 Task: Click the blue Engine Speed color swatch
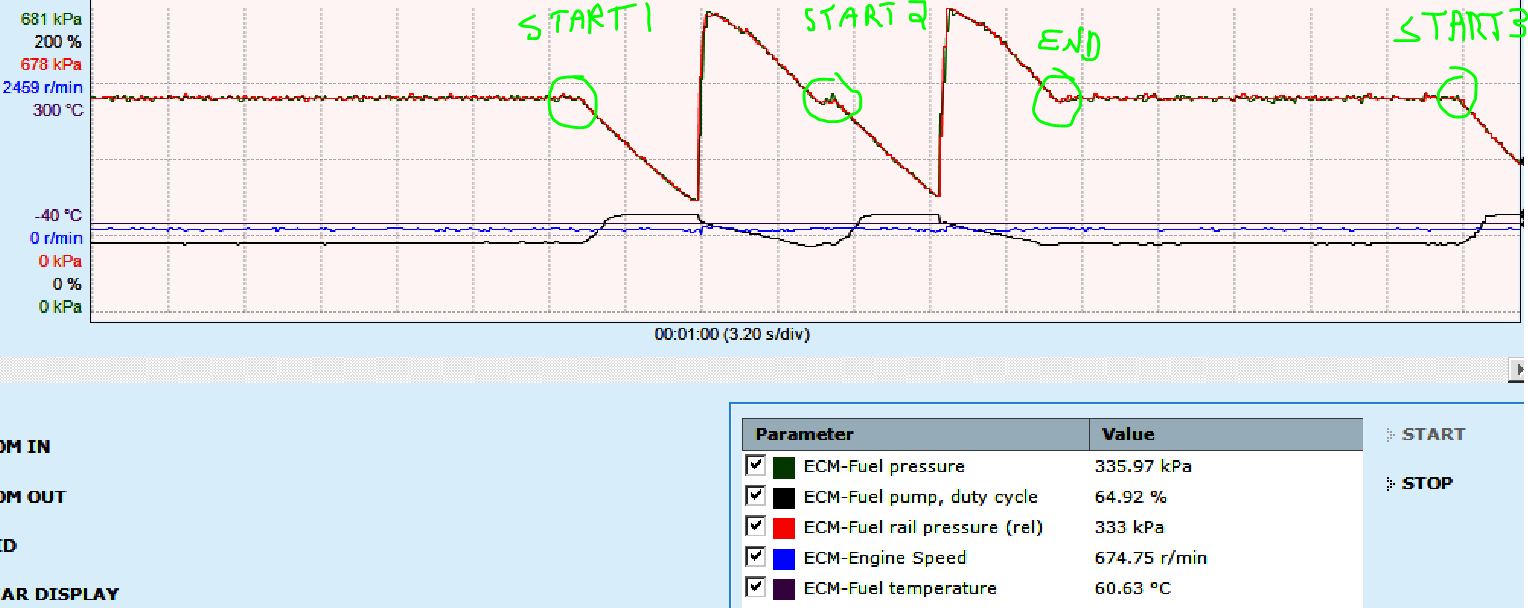tap(784, 558)
